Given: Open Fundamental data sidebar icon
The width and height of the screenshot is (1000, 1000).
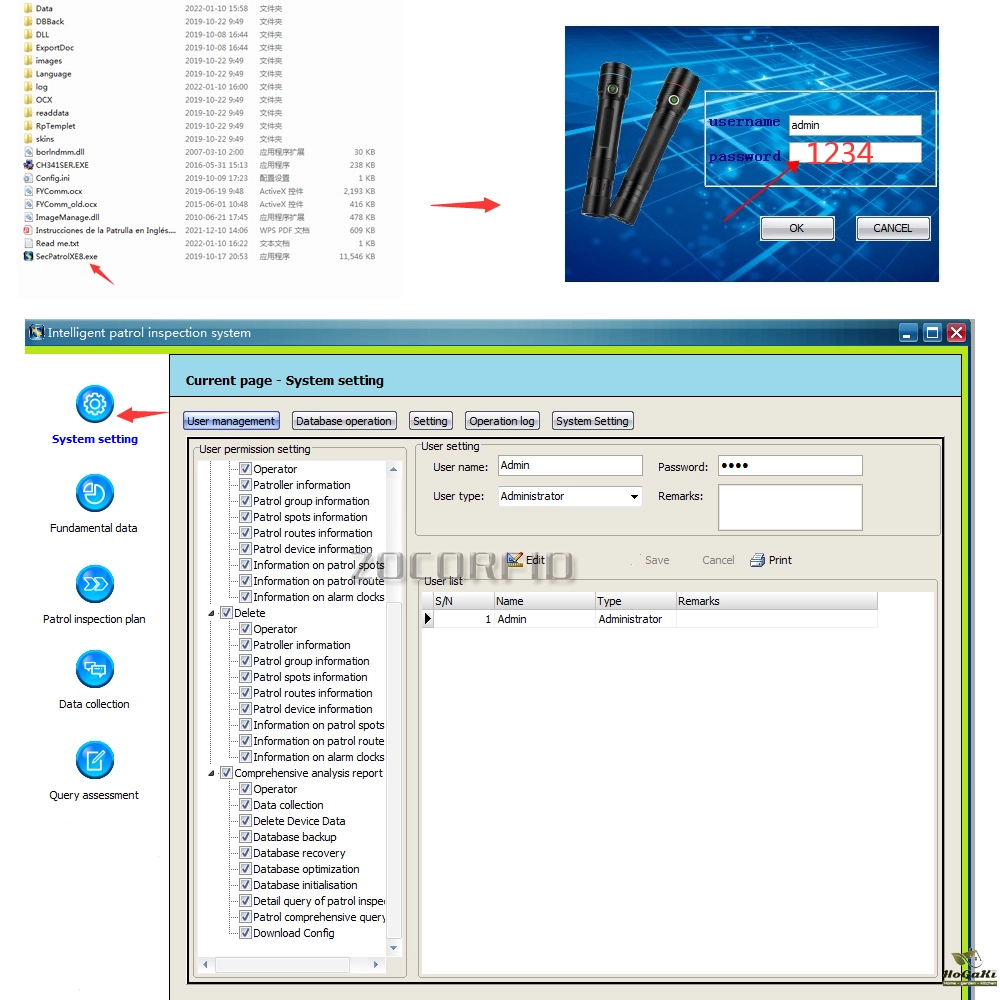Looking at the screenshot, I should pyautogui.click(x=95, y=493).
